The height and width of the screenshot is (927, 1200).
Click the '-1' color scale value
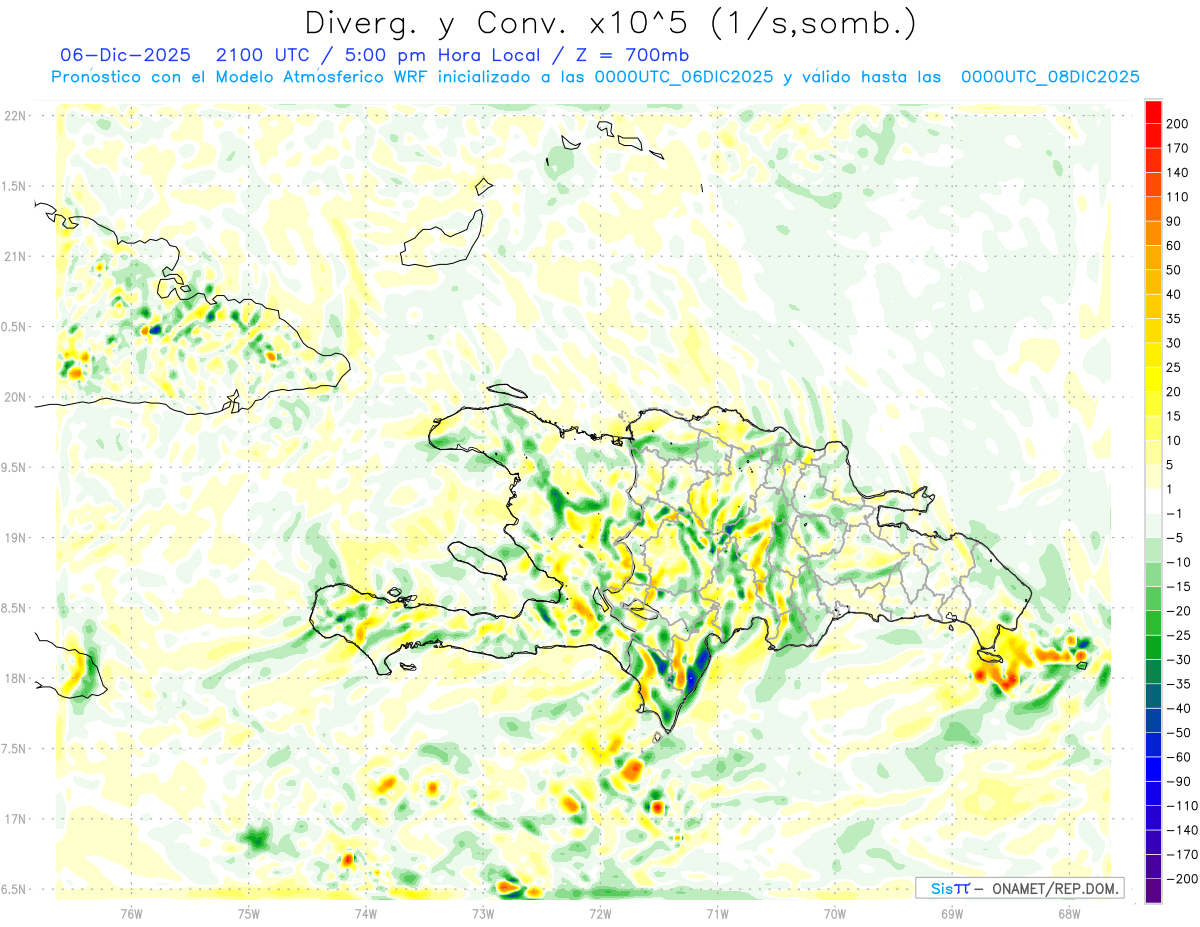tap(1174, 513)
